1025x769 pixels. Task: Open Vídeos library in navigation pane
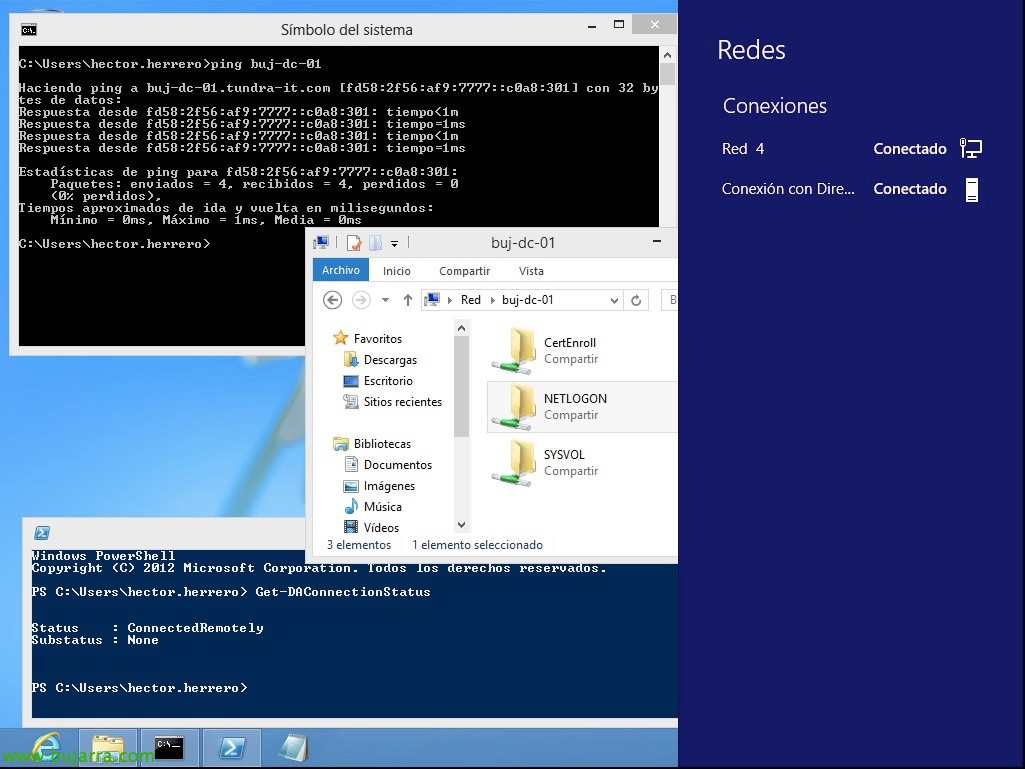(x=381, y=528)
